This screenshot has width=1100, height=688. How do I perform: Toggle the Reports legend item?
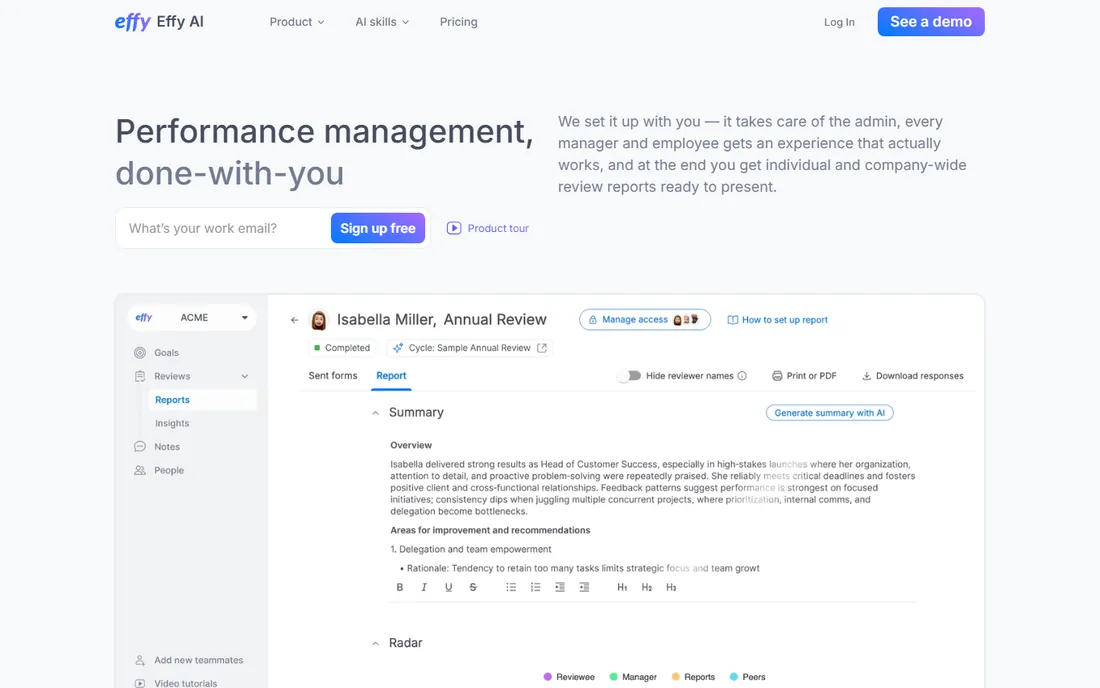(x=693, y=677)
